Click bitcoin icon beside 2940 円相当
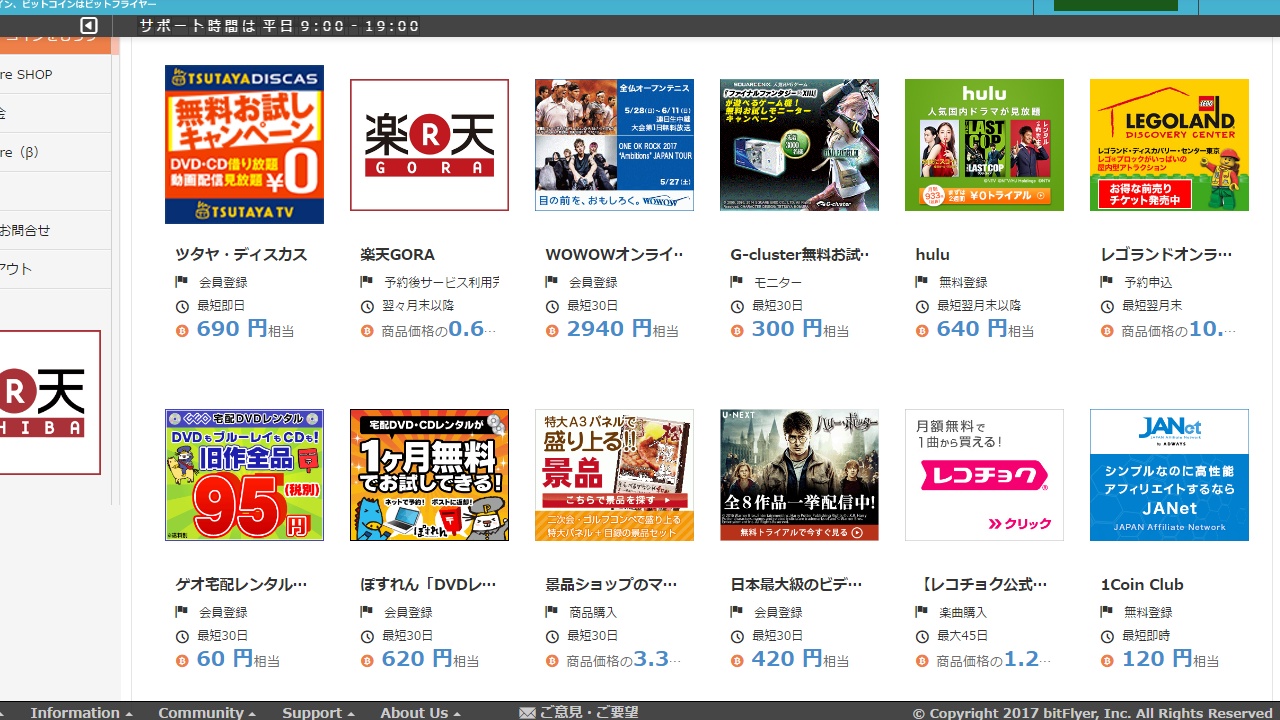The height and width of the screenshot is (720, 1280). pos(552,331)
